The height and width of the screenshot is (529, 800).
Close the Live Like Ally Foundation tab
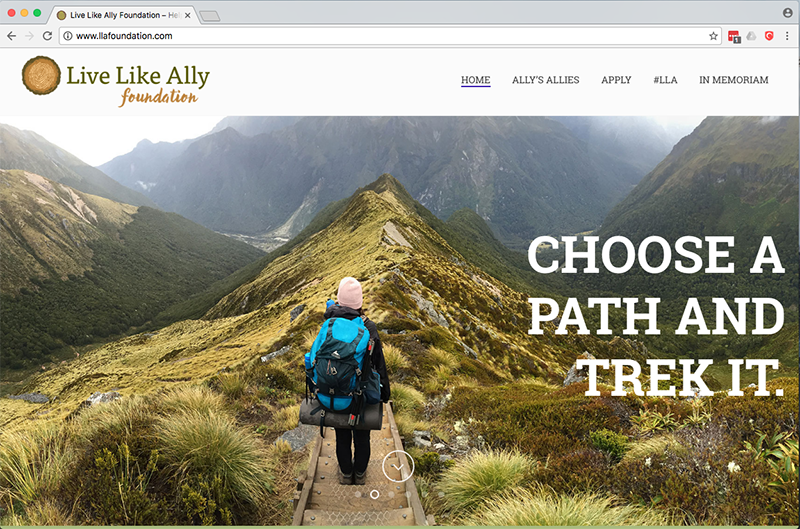188,15
